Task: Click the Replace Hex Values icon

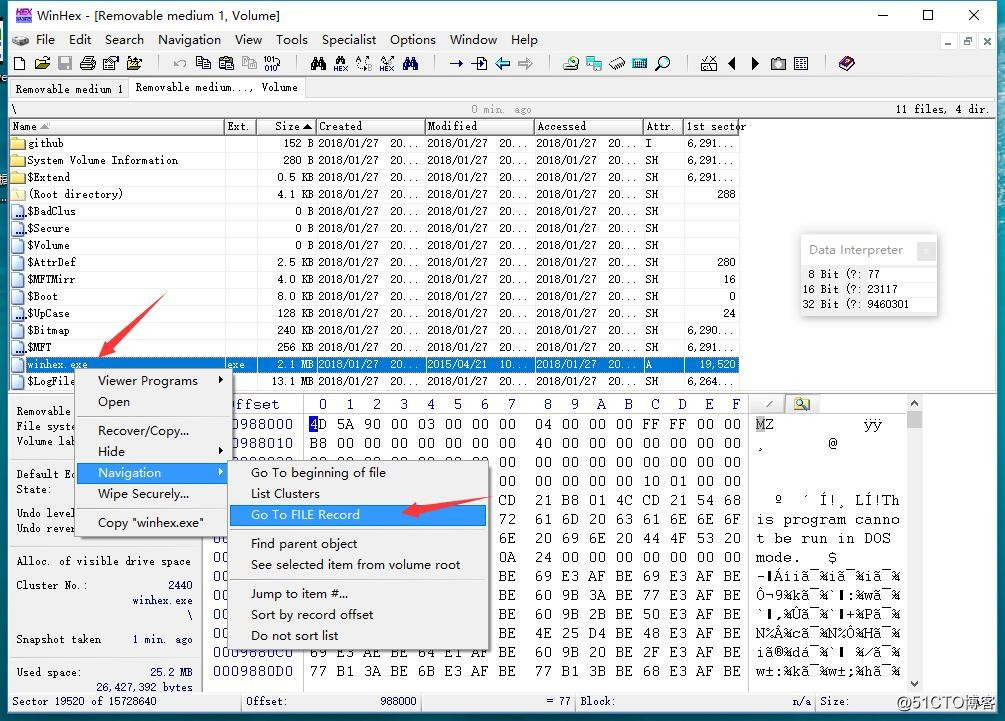Action: 386,63
